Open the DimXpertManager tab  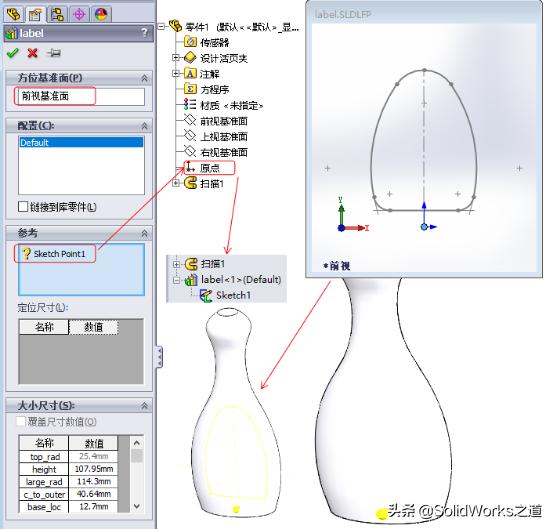pos(79,14)
